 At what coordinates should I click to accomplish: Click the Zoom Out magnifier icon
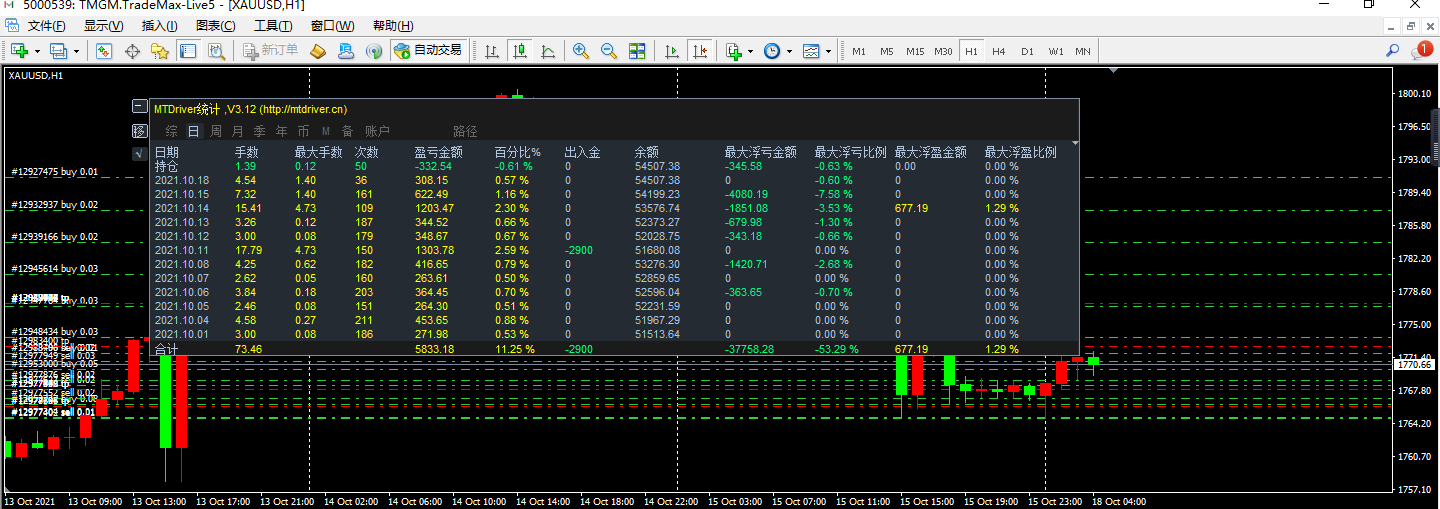(608, 51)
